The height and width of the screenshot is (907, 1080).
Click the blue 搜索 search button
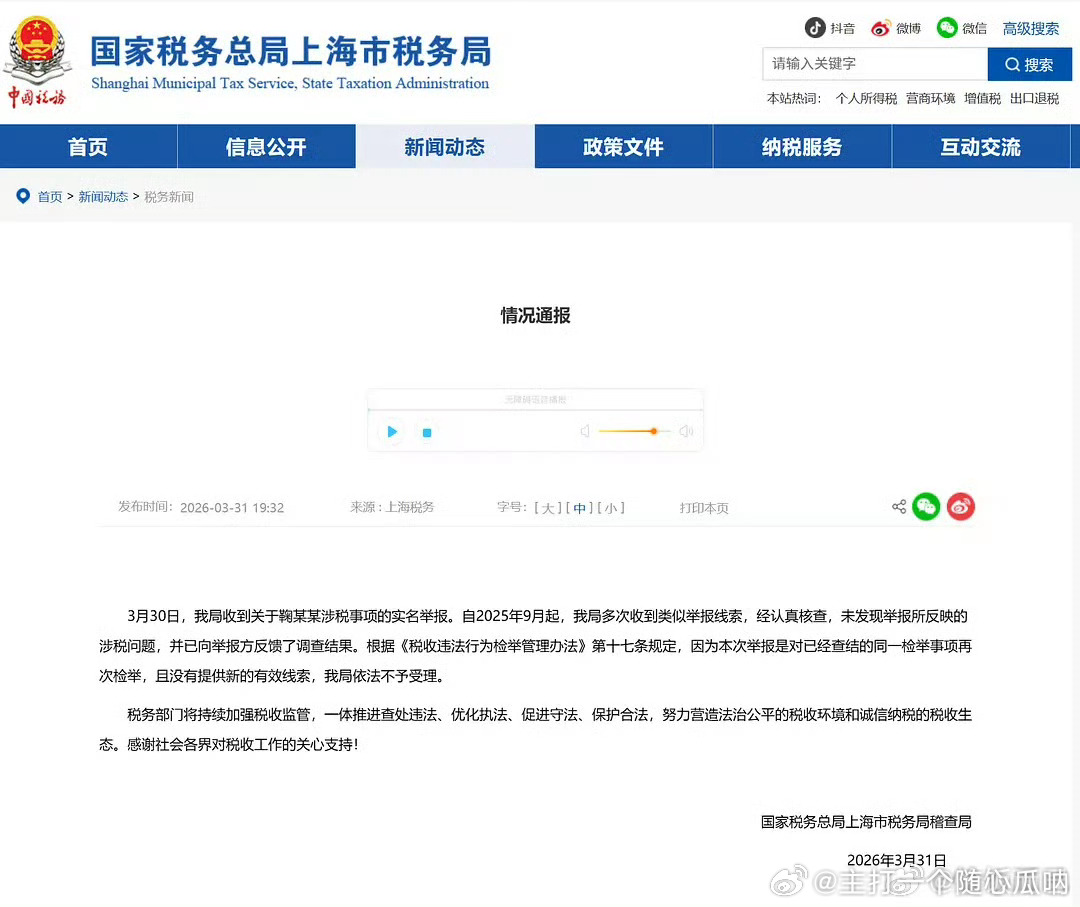[1030, 64]
